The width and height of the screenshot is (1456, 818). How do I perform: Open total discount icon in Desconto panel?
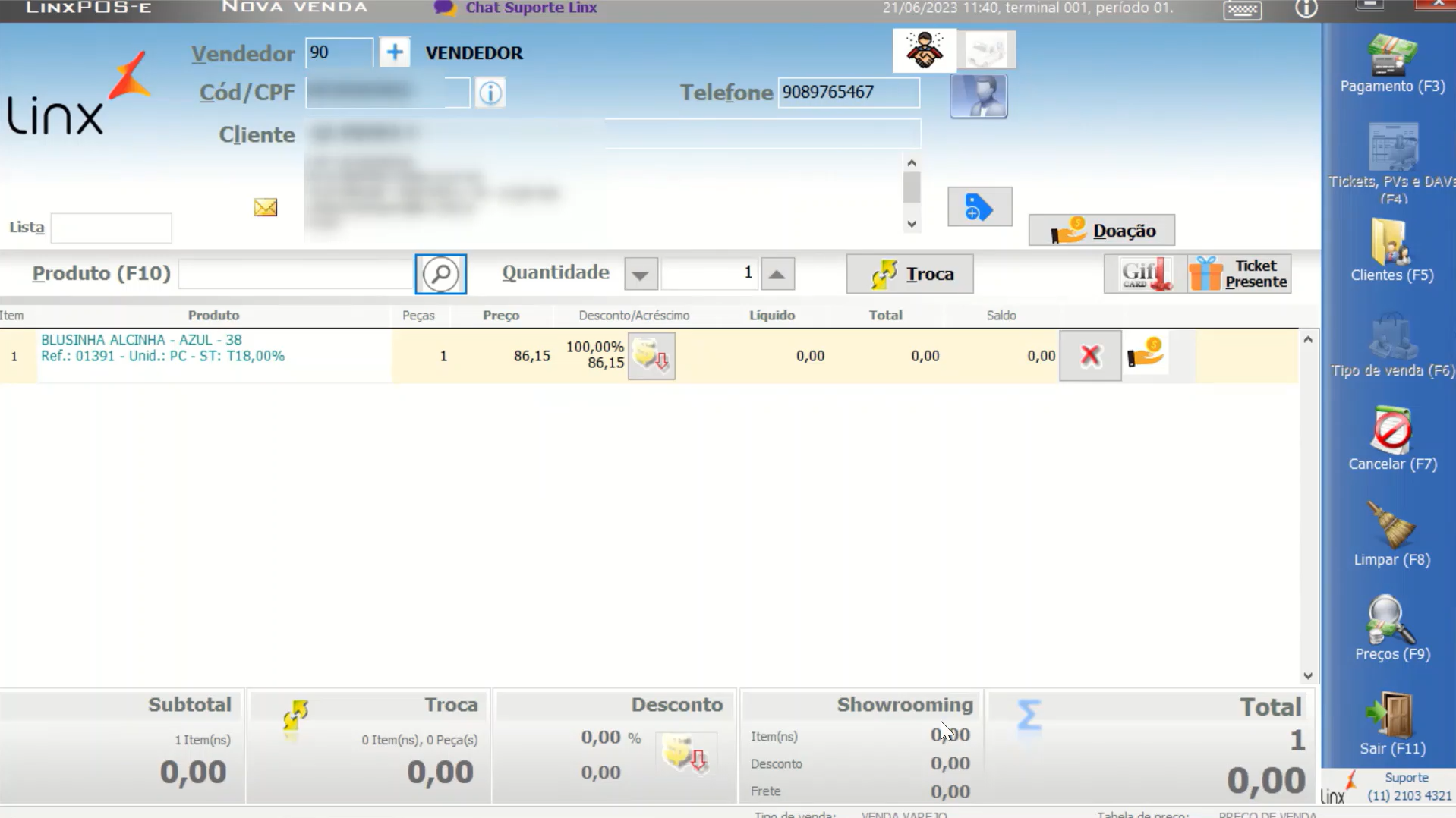(685, 754)
